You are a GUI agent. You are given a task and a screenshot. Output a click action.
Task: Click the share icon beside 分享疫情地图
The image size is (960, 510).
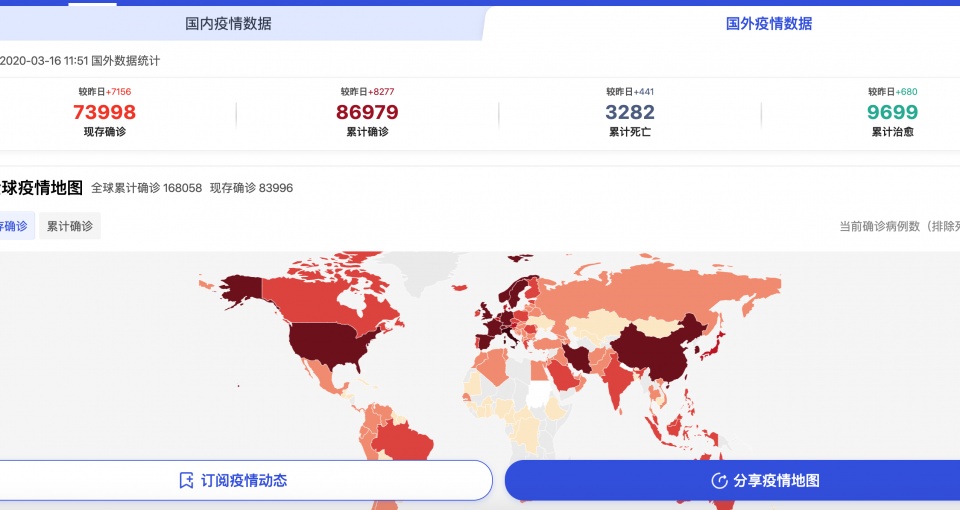pos(718,481)
